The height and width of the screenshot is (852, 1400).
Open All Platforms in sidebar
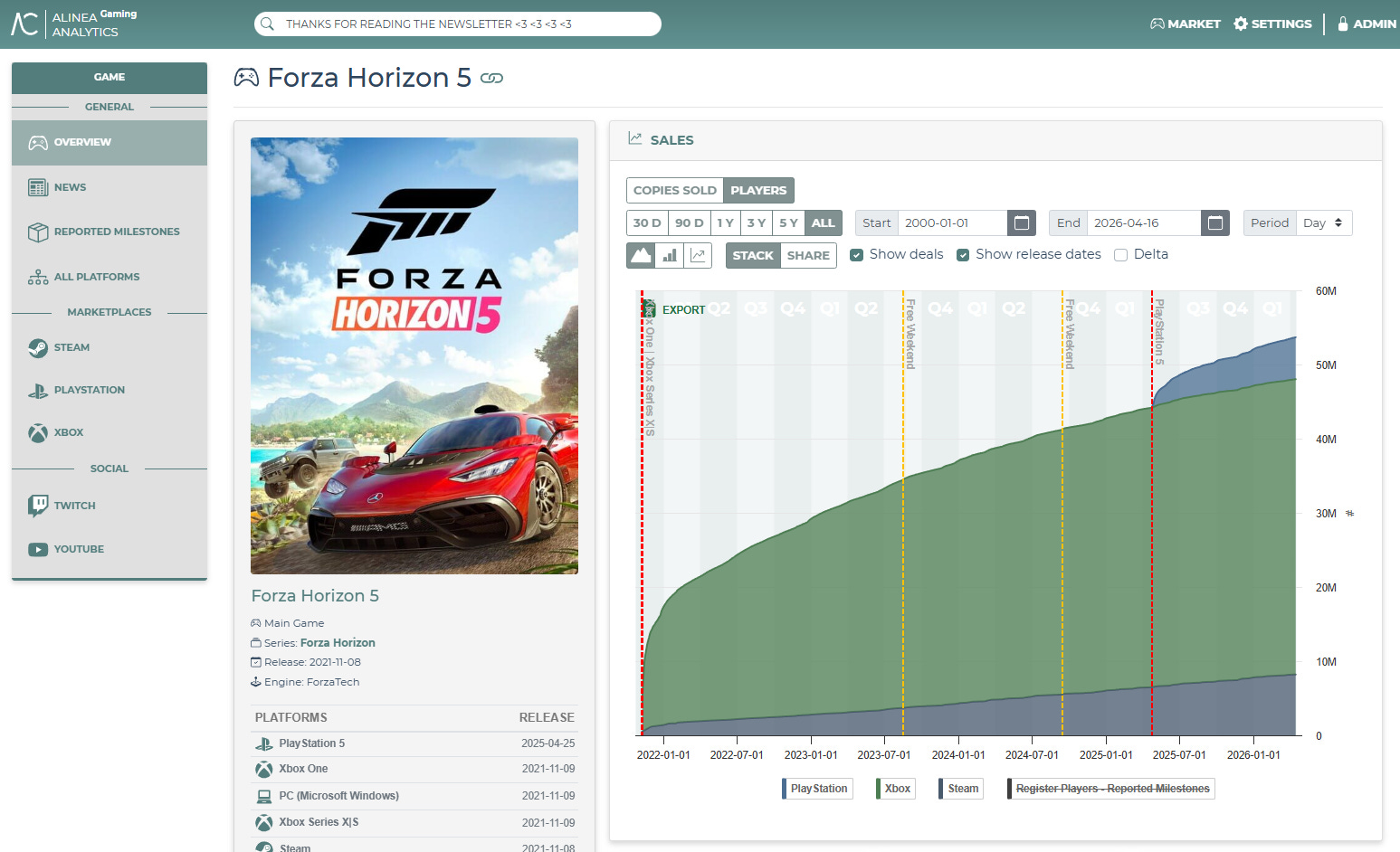click(110, 277)
